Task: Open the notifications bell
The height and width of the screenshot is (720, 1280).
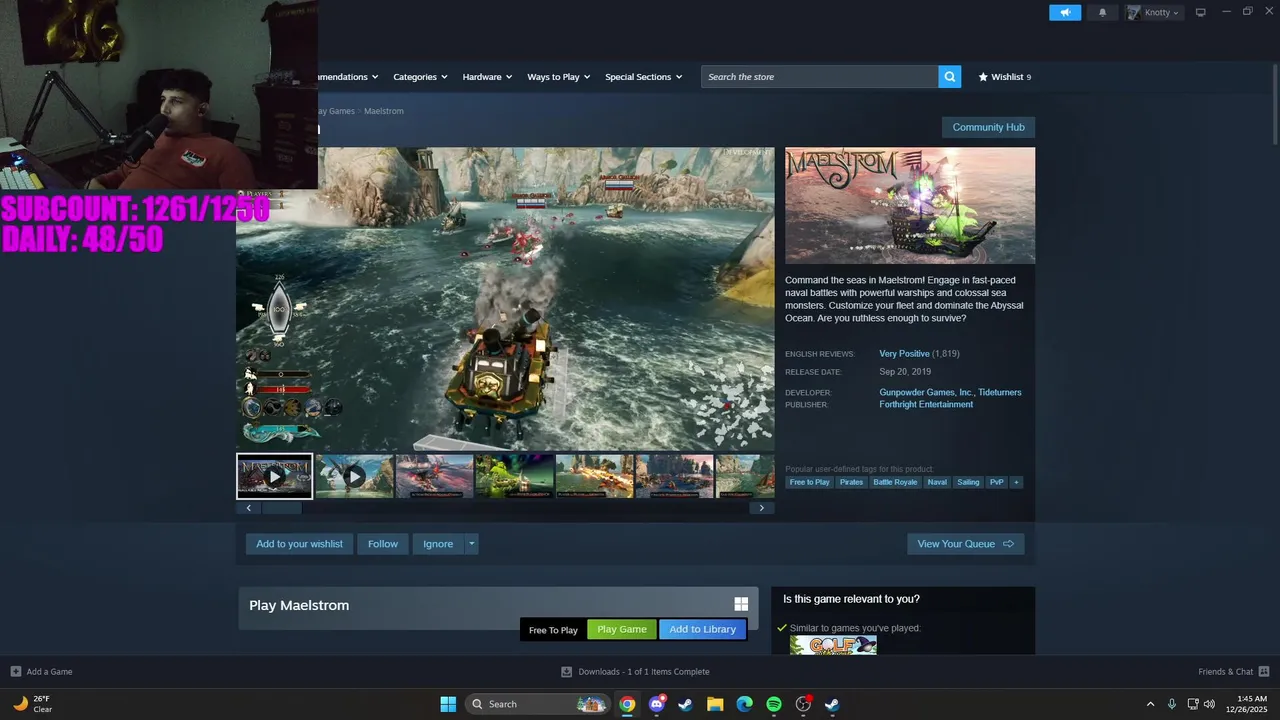Action: coord(1103,12)
